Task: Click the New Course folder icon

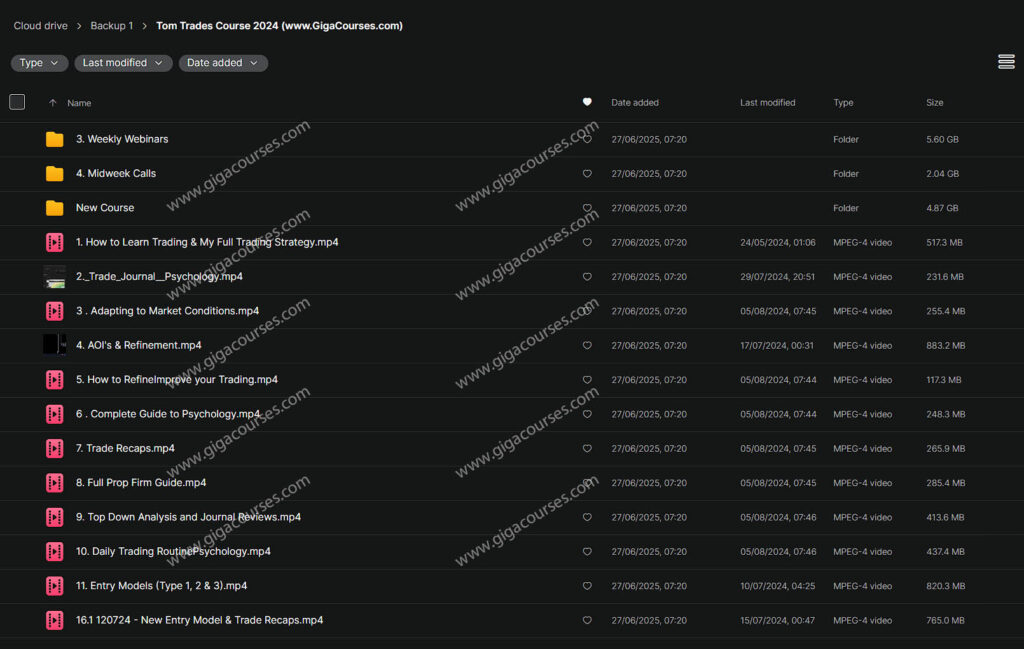Action: [x=54, y=208]
